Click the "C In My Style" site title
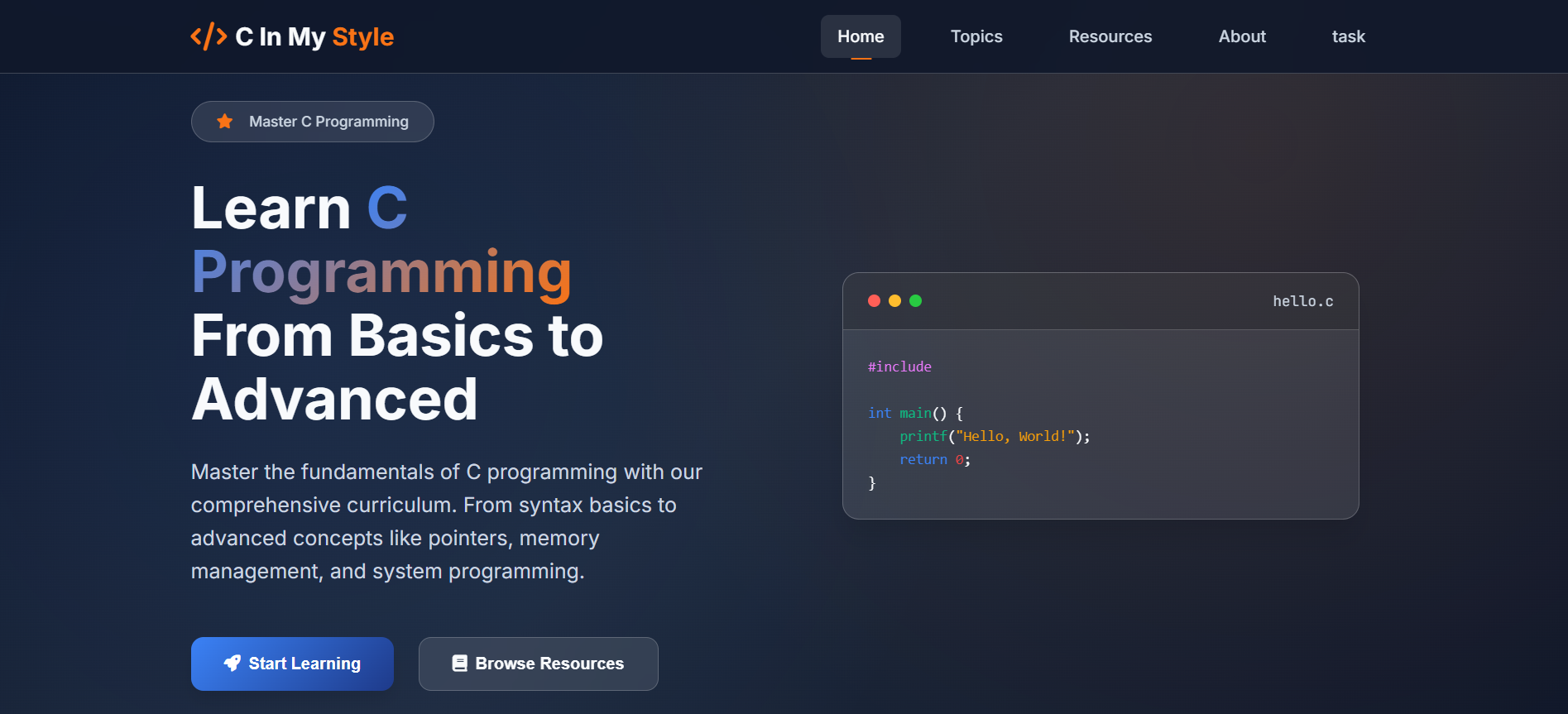 [x=314, y=36]
